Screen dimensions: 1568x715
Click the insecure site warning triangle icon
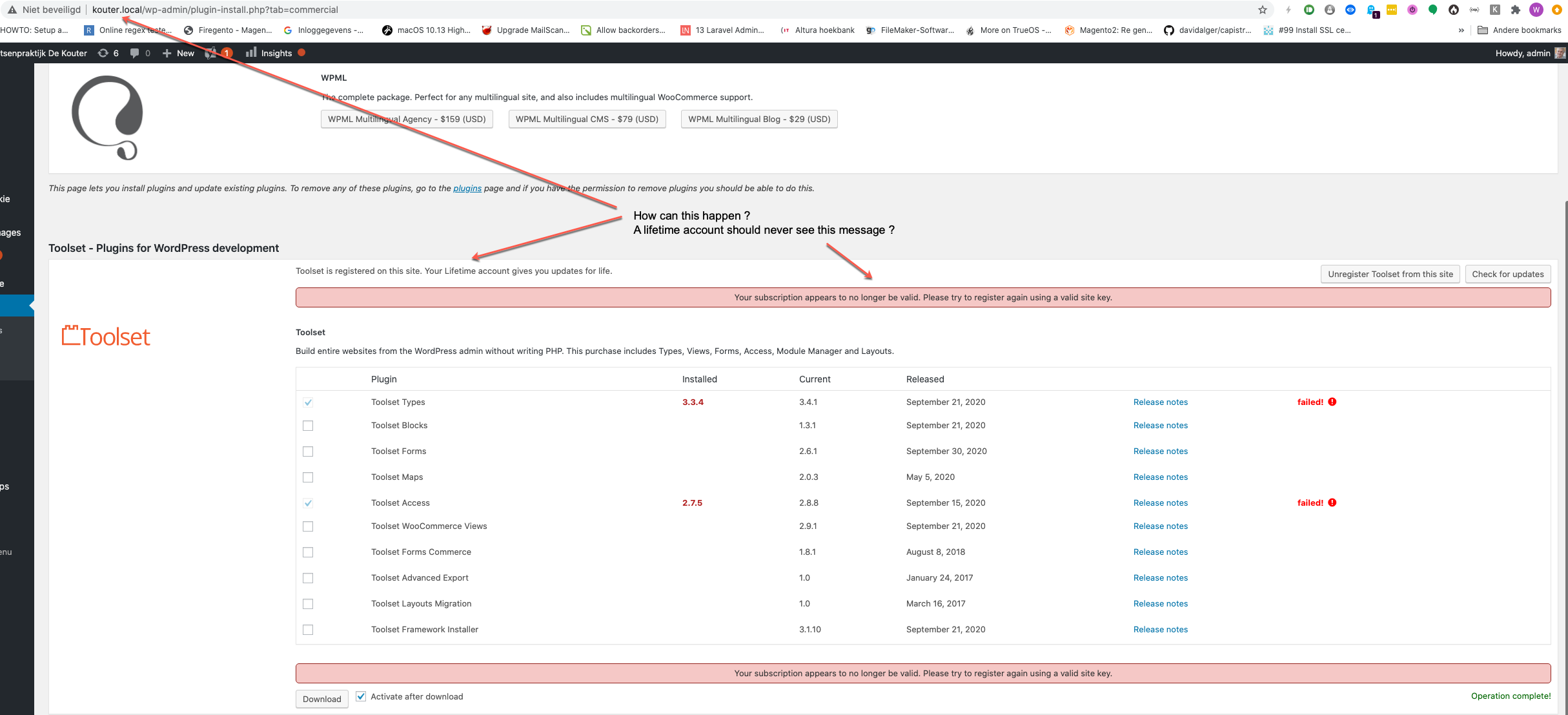(12, 10)
